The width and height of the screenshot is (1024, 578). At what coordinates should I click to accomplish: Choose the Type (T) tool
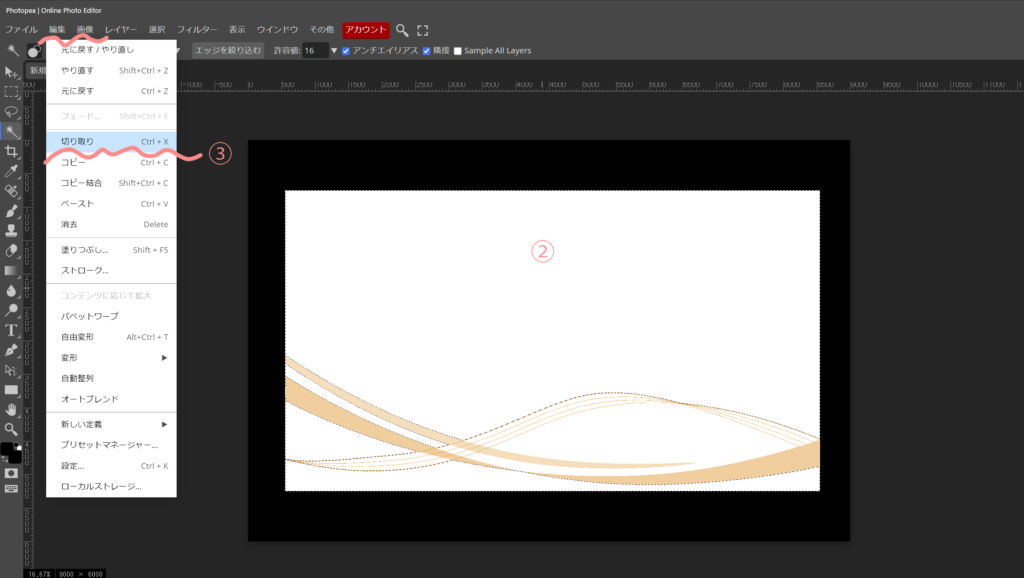12,330
